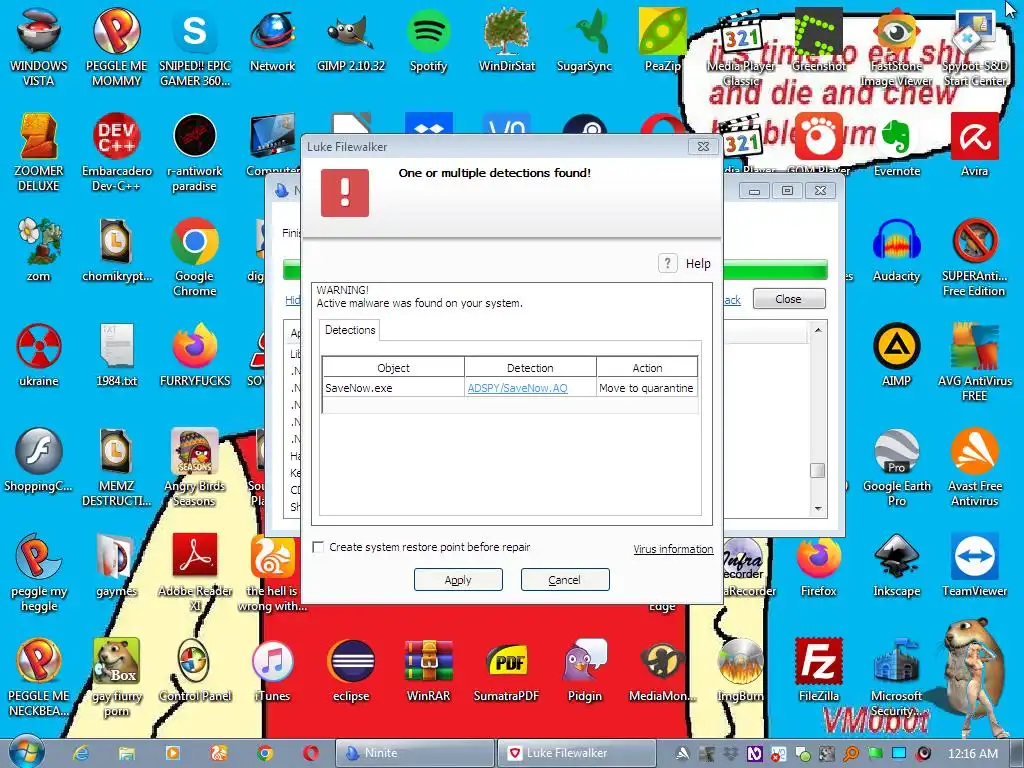The image size is (1024, 768).
Task: Launch Google Chrome from desktop
Action: 195,257
